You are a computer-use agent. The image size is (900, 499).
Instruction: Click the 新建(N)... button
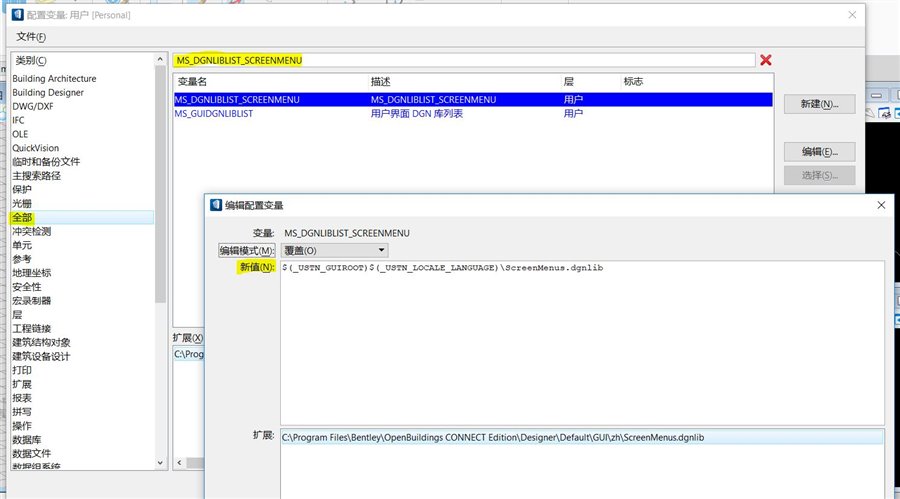[x=820, y=104]
